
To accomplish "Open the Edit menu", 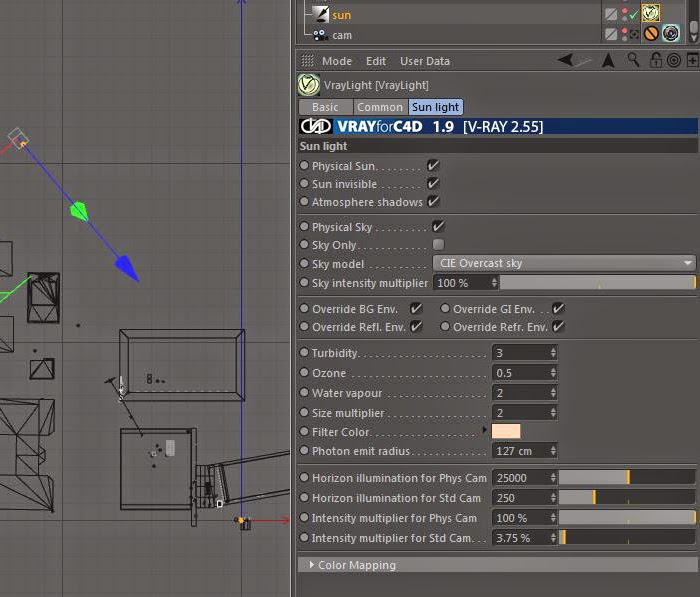I will [376, 61].
